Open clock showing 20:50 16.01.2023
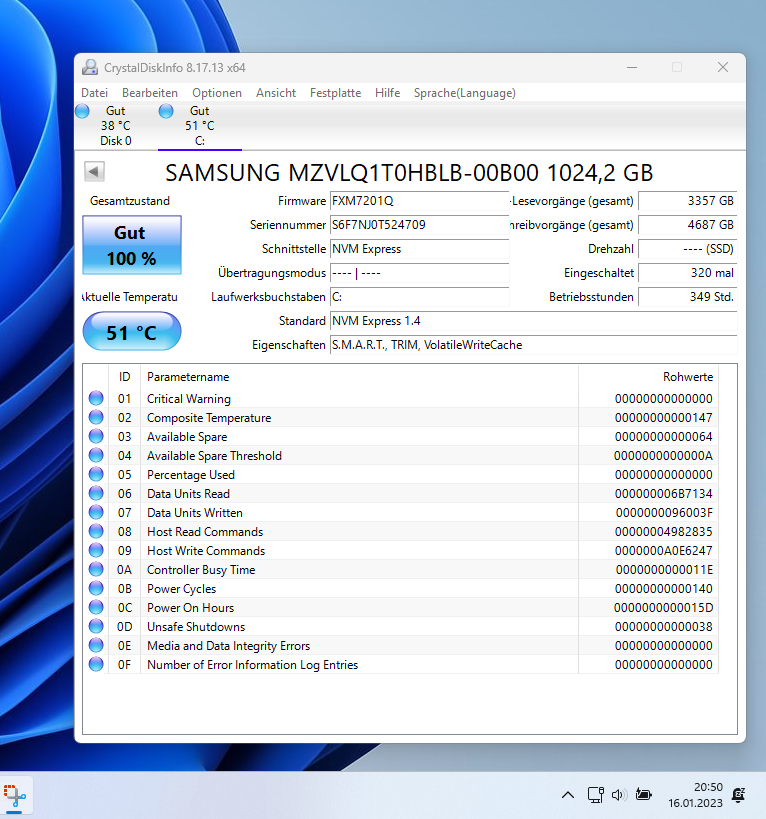 click(696, 795)
